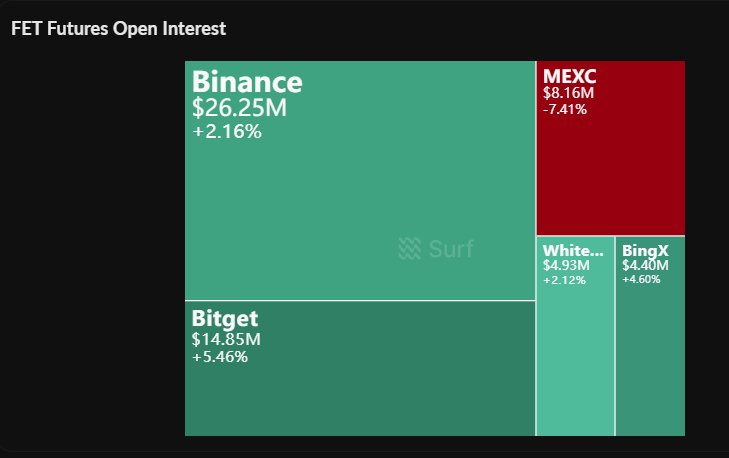Viewport: 729px width, 458px height.
Task: Click the Surf watermark text
Action: click(x=451, y=249)
